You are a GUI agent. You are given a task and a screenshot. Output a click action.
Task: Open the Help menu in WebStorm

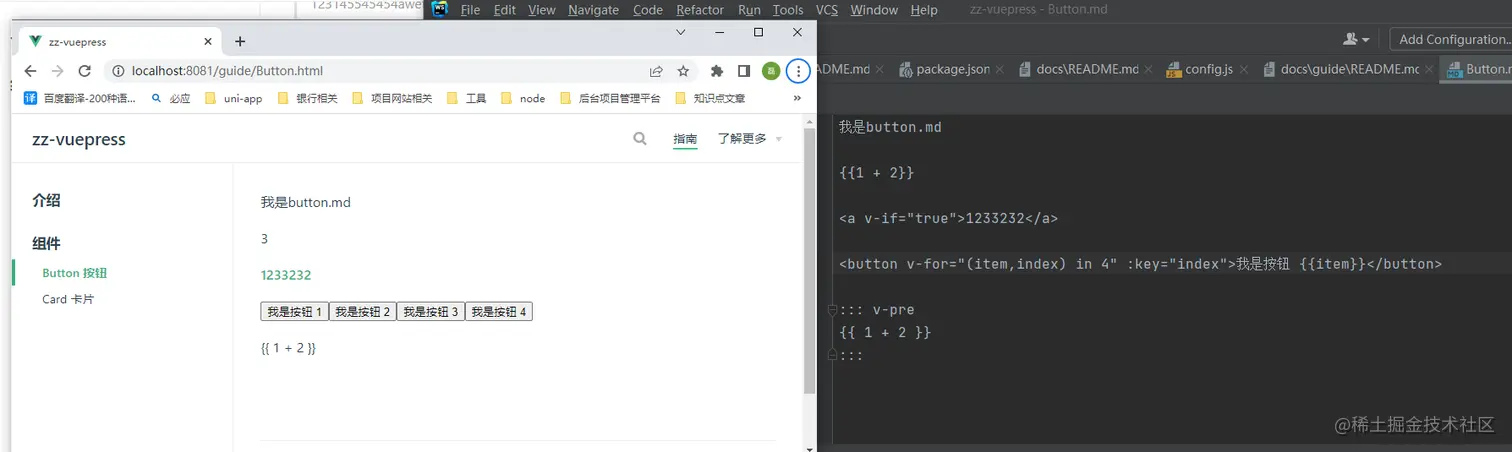[924, 10]
